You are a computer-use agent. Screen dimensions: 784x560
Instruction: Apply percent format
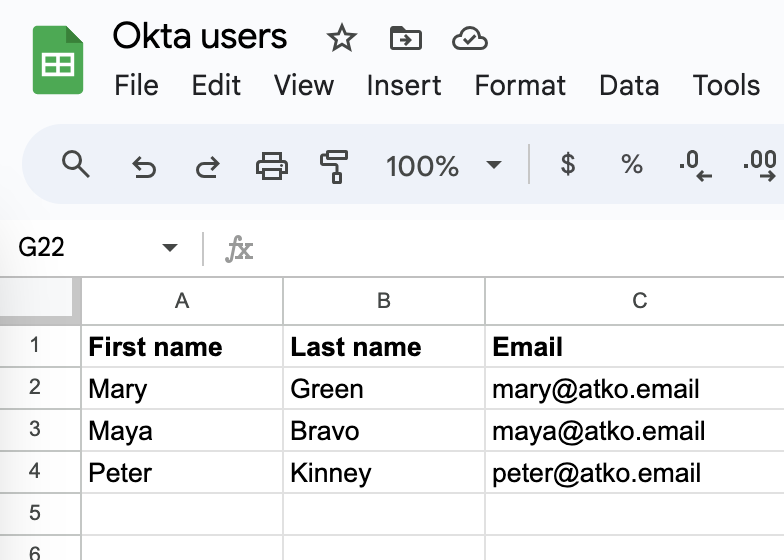point(632,164)
